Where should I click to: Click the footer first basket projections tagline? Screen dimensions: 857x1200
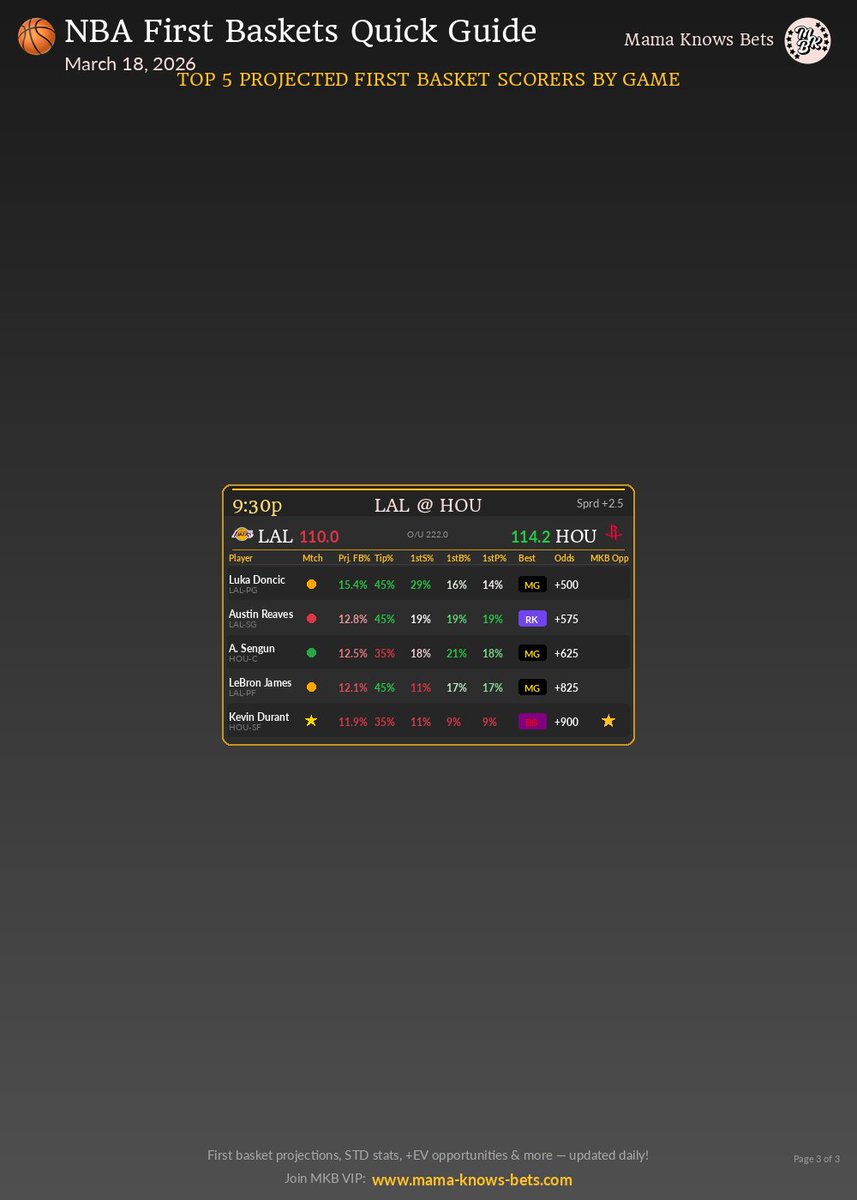pyautogui.click(x=428, y=1155)
